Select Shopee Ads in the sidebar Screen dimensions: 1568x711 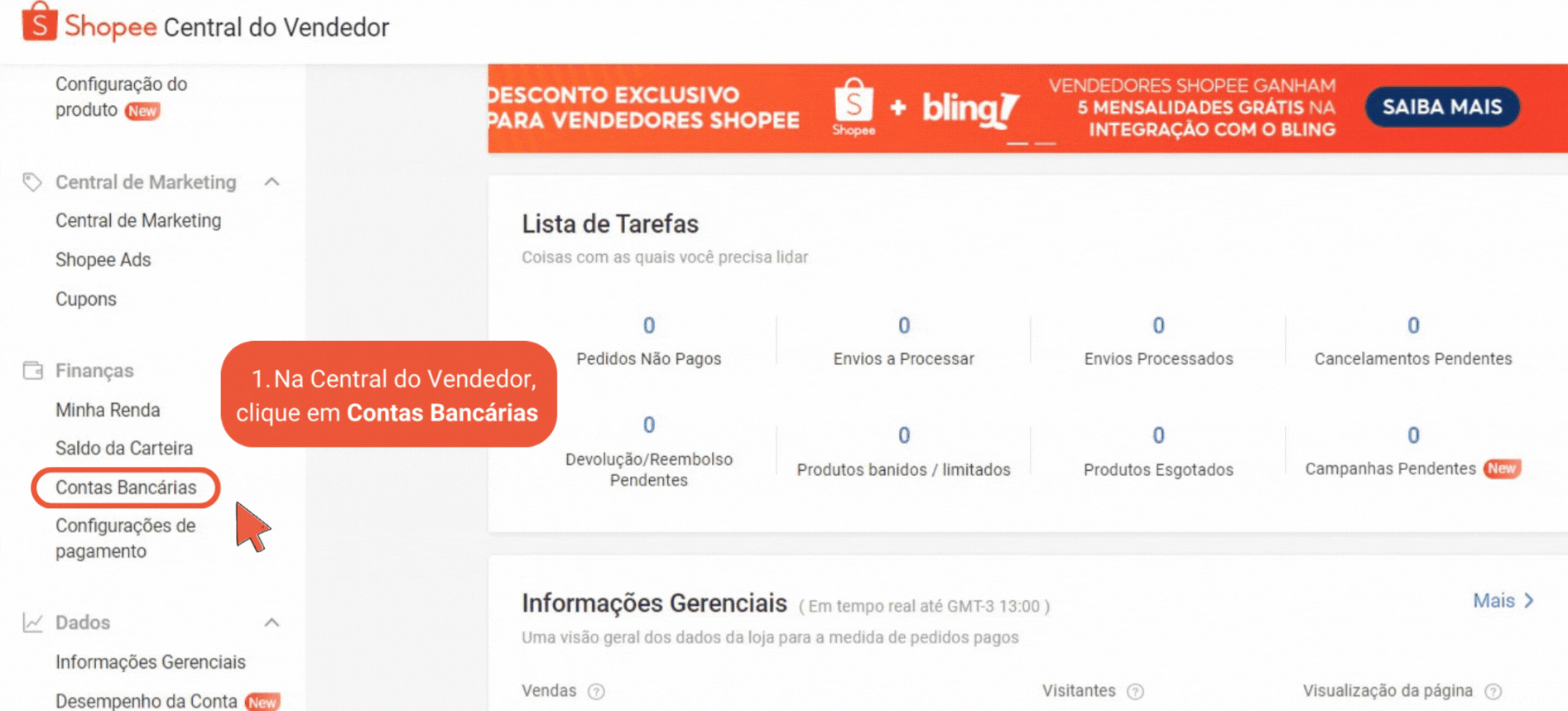pyautogui.click(x=103, y=260)
